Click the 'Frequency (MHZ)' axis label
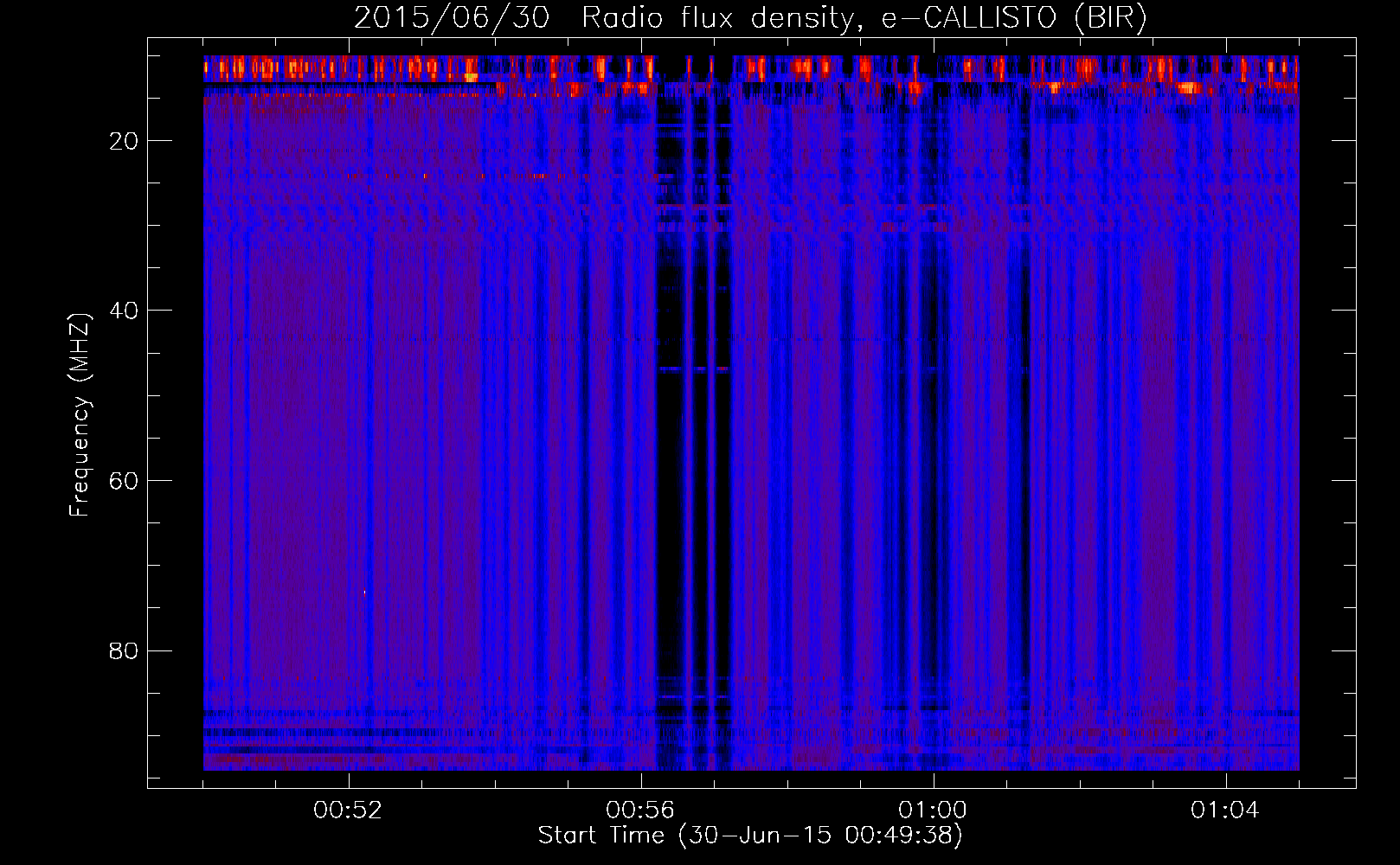The image size is (1400, 865). tap(79, 415)
